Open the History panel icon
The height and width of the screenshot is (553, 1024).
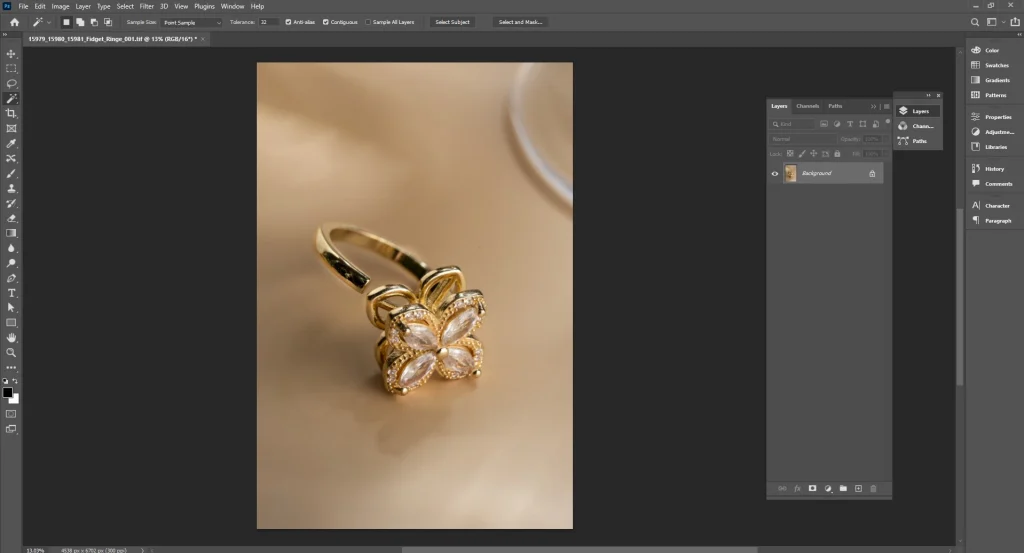[x=975, y=169]
